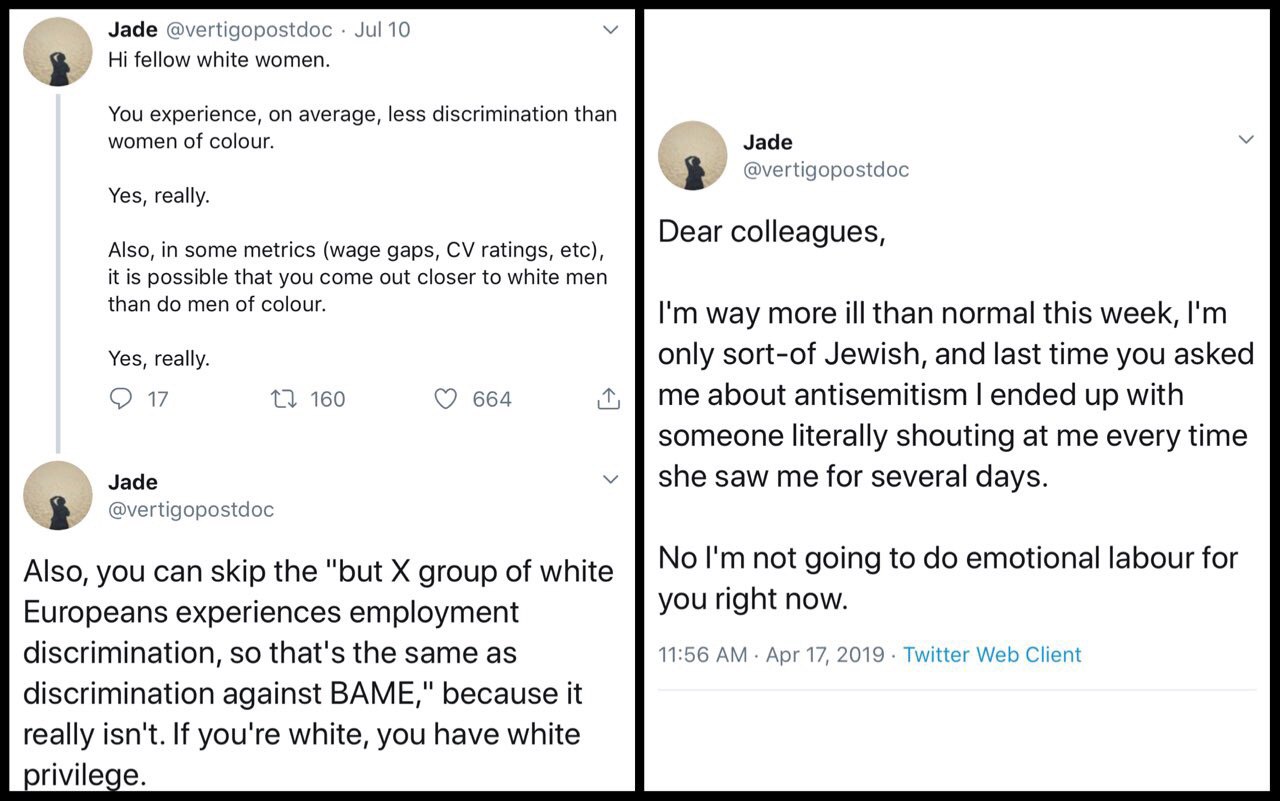Image resolution: width=1280 pixels, height=801 pixels.
Task: Click the name 'Jade' on the 'Dear colleagues' tweet
Action: pos(767,143)
